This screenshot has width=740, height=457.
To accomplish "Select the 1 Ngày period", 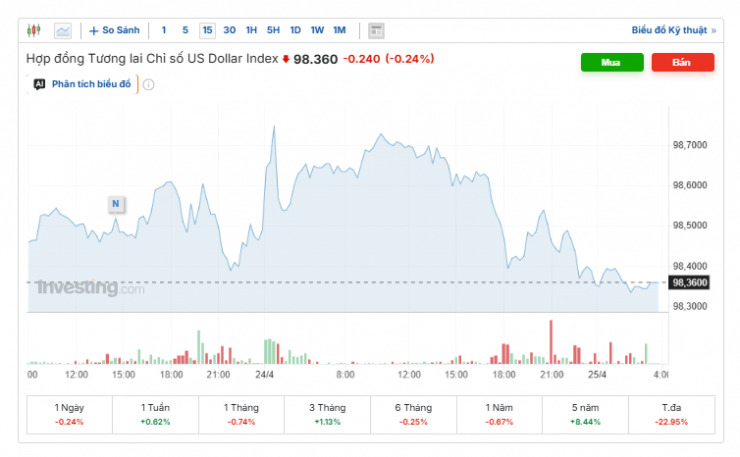I will tap(69, 415).
